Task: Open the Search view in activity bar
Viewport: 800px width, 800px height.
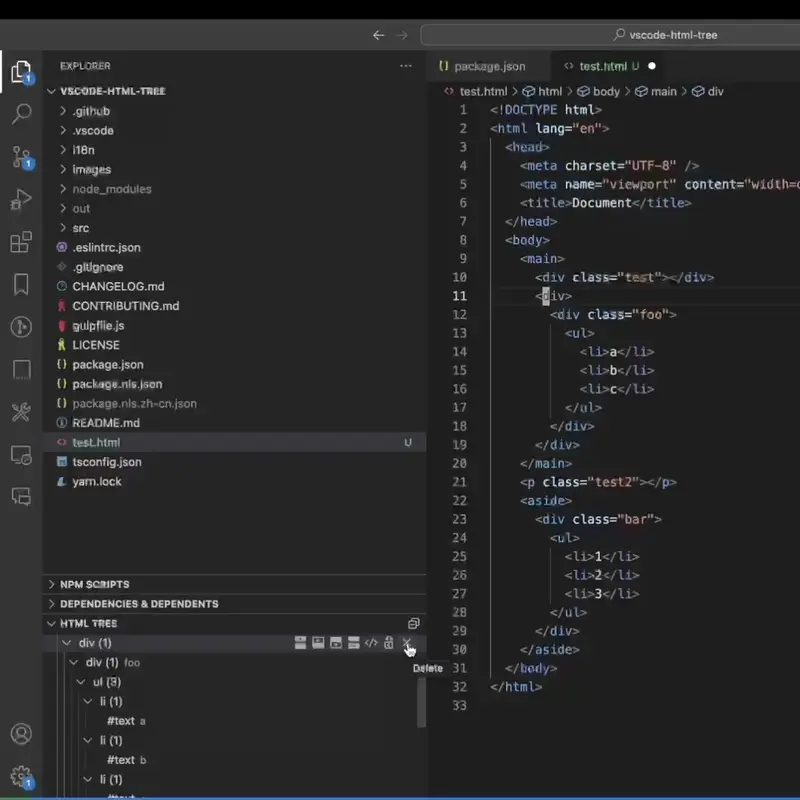Action: 21,113
